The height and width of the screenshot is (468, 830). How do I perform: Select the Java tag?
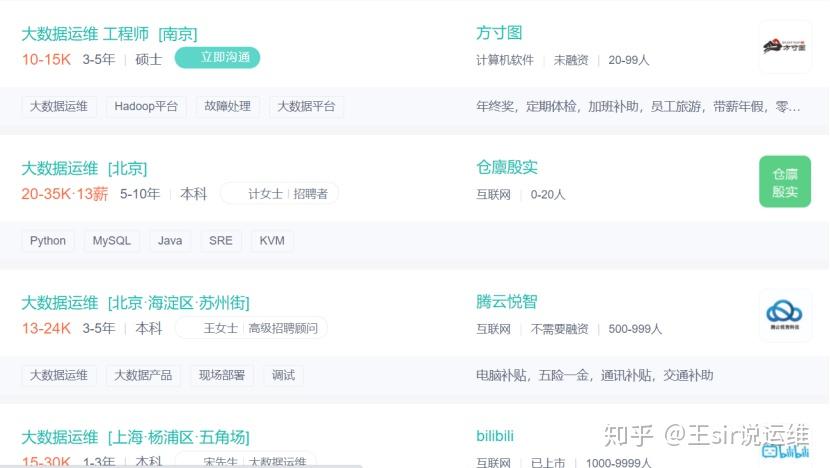coord(170,241)
